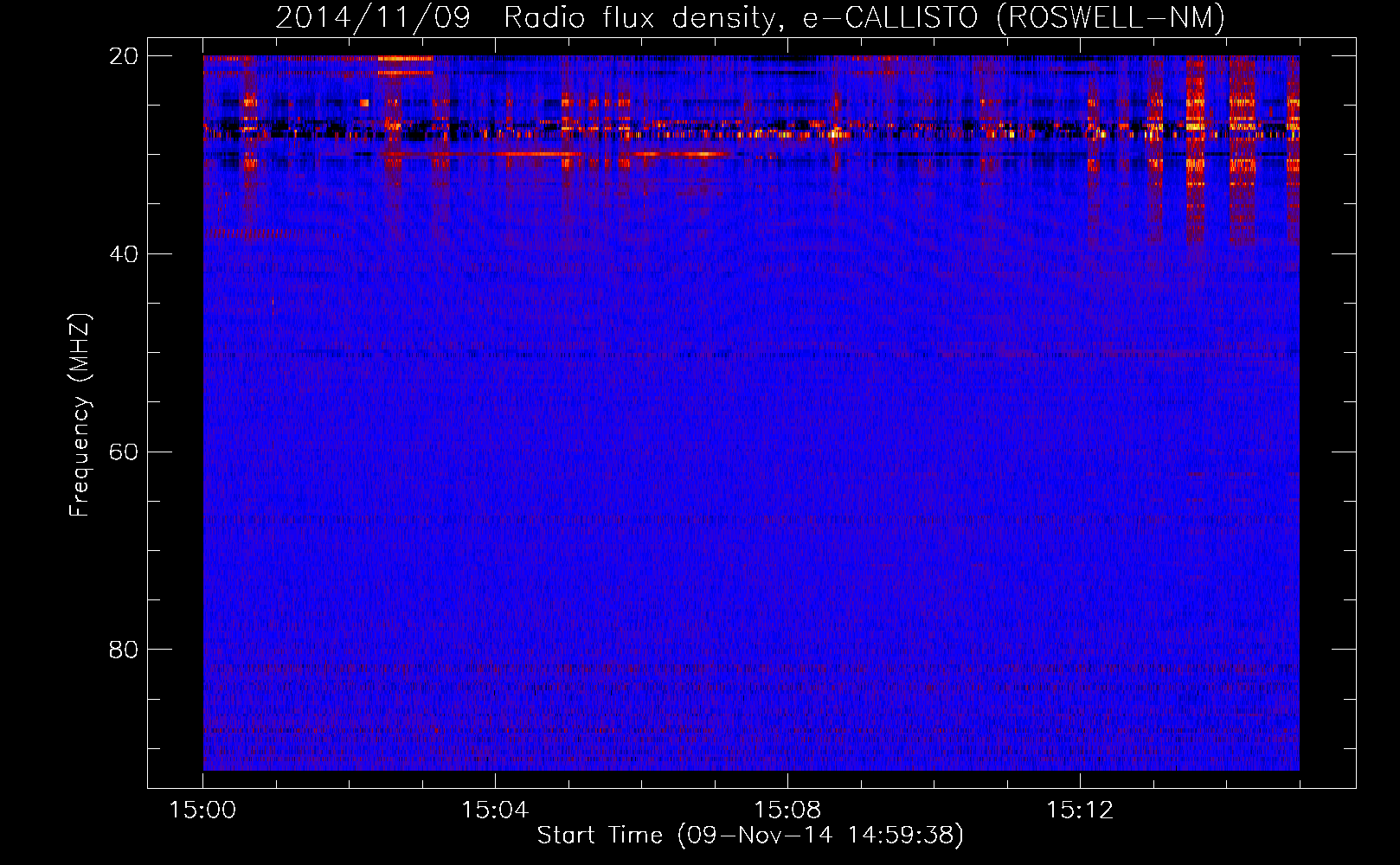Viewport: 1400px width, 865px height.
Task: Click the 15:00 time tick label
Action: 202,811
